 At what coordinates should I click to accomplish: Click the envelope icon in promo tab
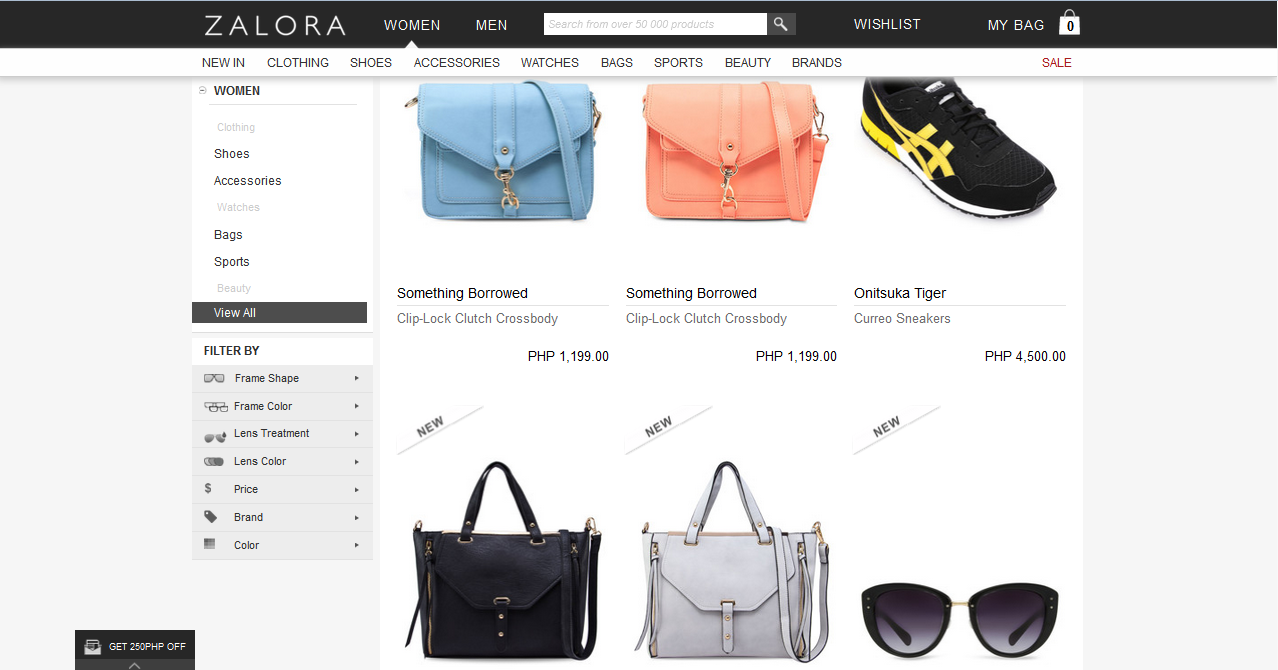coord(92,646)
